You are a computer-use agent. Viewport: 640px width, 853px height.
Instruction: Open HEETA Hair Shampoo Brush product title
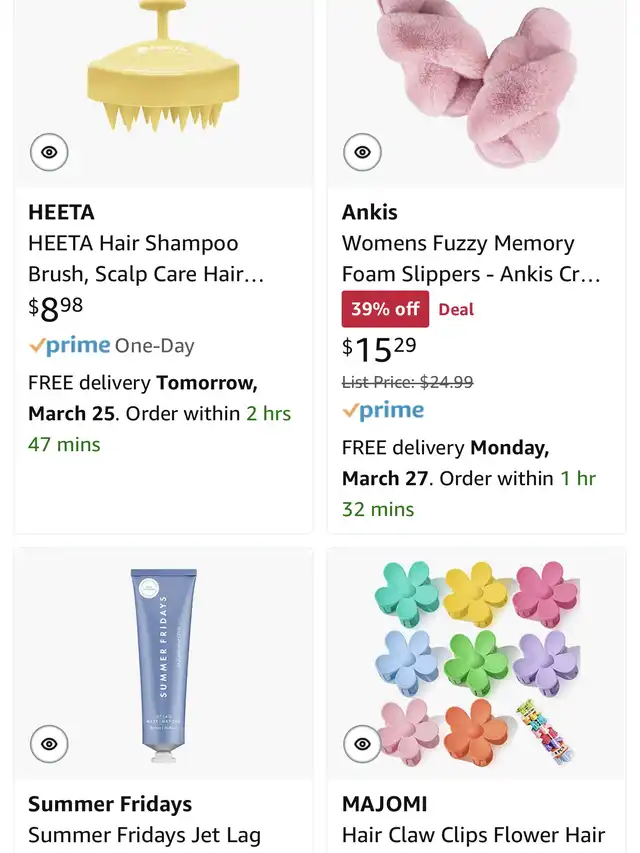(146, 258)
